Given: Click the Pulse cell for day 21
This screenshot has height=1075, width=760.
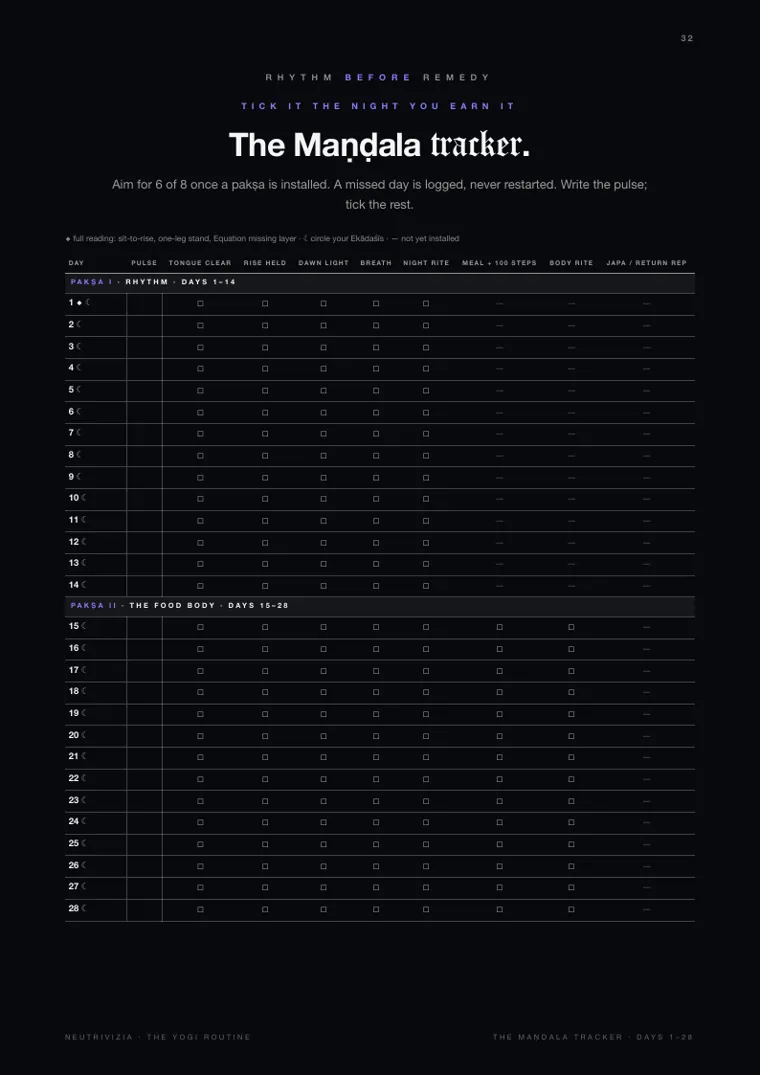Looking at the screenshot, I should click(145, 758).
